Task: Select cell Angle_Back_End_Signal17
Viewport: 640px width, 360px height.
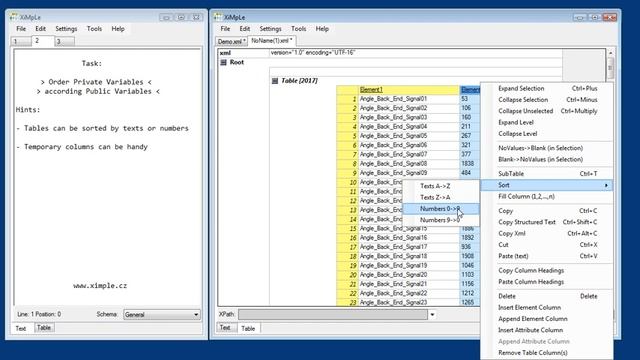Action: coord(409,247)
